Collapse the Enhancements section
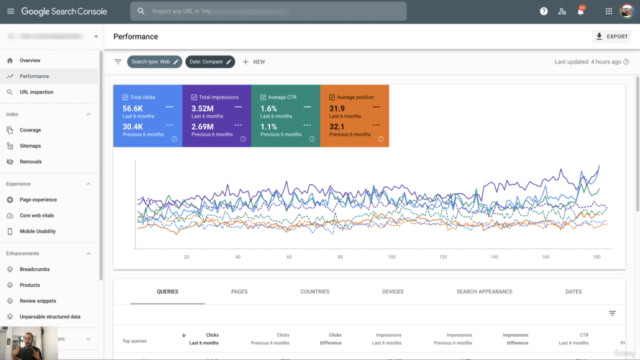This screenshot has height=360, width=640. point(88,253)
